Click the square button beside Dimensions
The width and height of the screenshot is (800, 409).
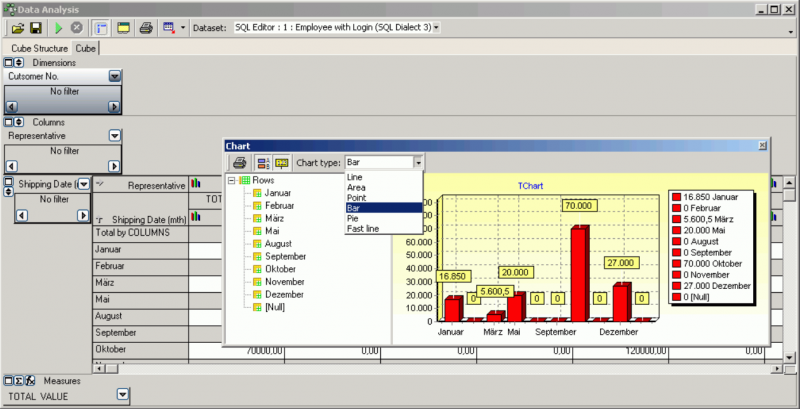pos(8,63)
